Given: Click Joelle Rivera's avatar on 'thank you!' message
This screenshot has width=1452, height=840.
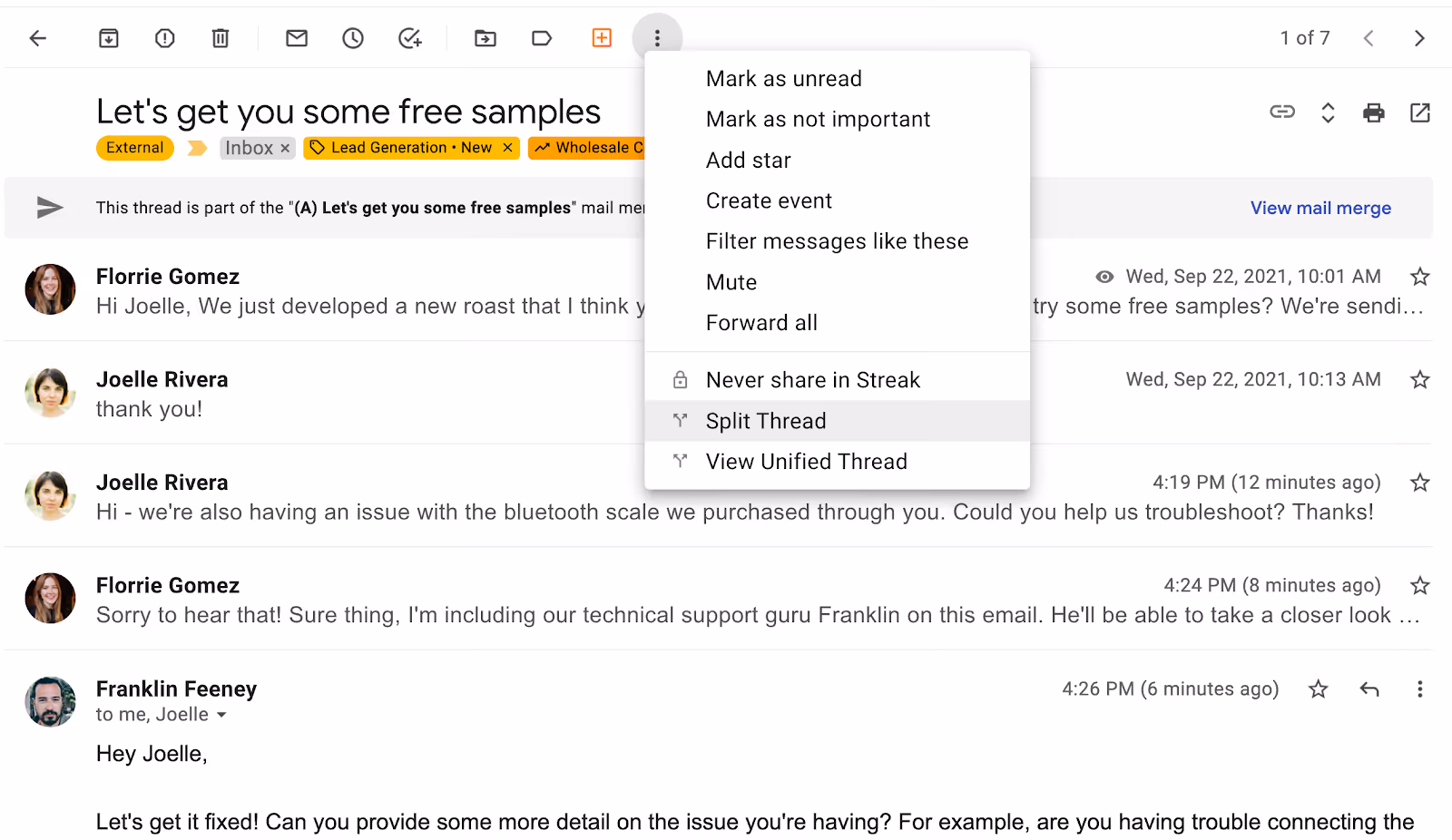Looking at the screenshot, I should (x=50, y=392).
